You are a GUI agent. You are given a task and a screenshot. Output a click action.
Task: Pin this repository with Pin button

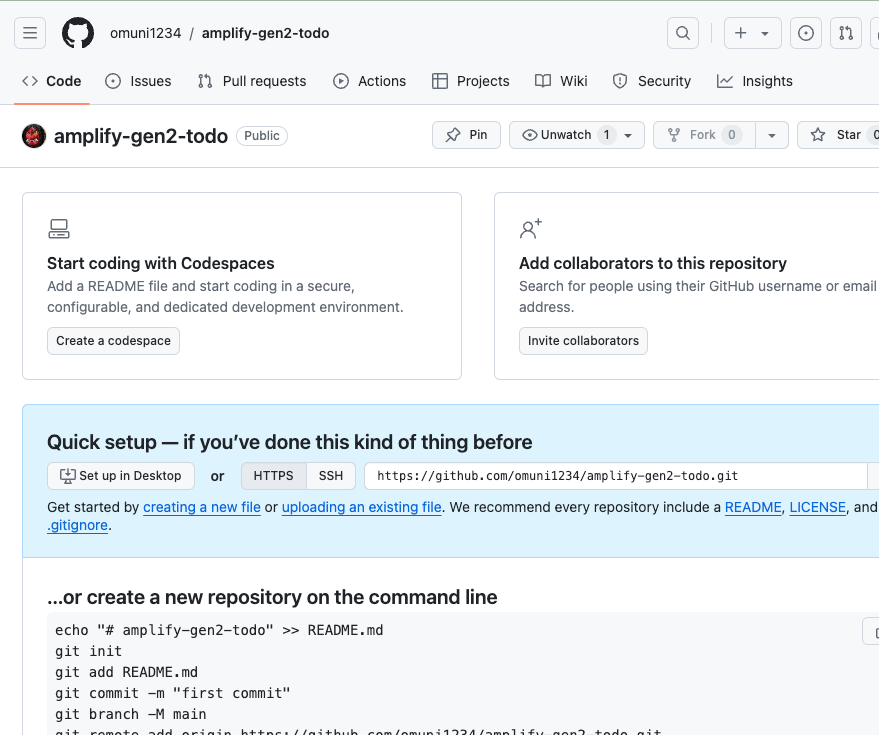466,135
